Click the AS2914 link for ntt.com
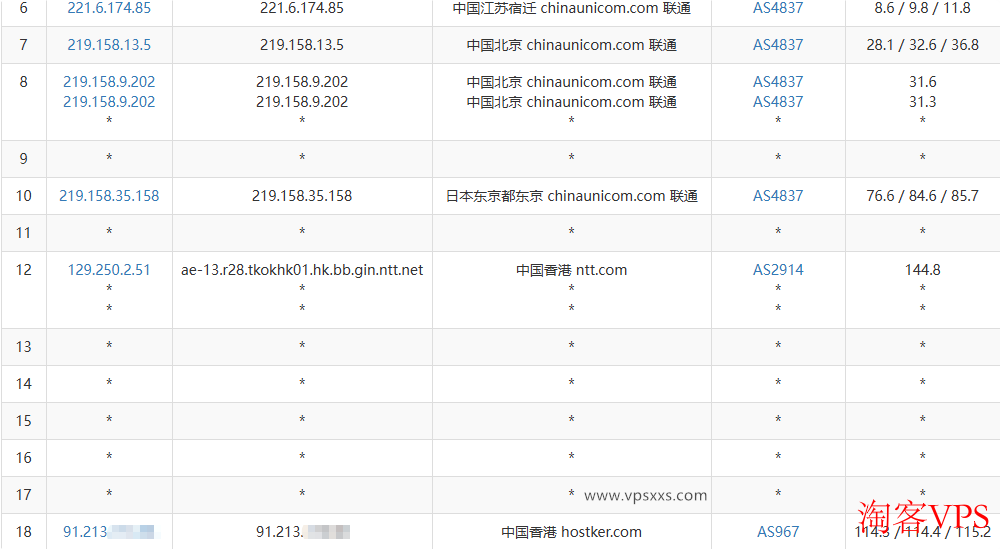 [778, 270]
